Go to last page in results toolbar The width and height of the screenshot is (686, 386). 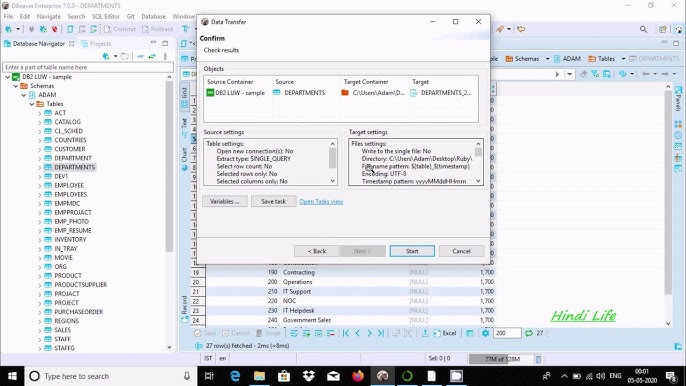click(381, 333)
